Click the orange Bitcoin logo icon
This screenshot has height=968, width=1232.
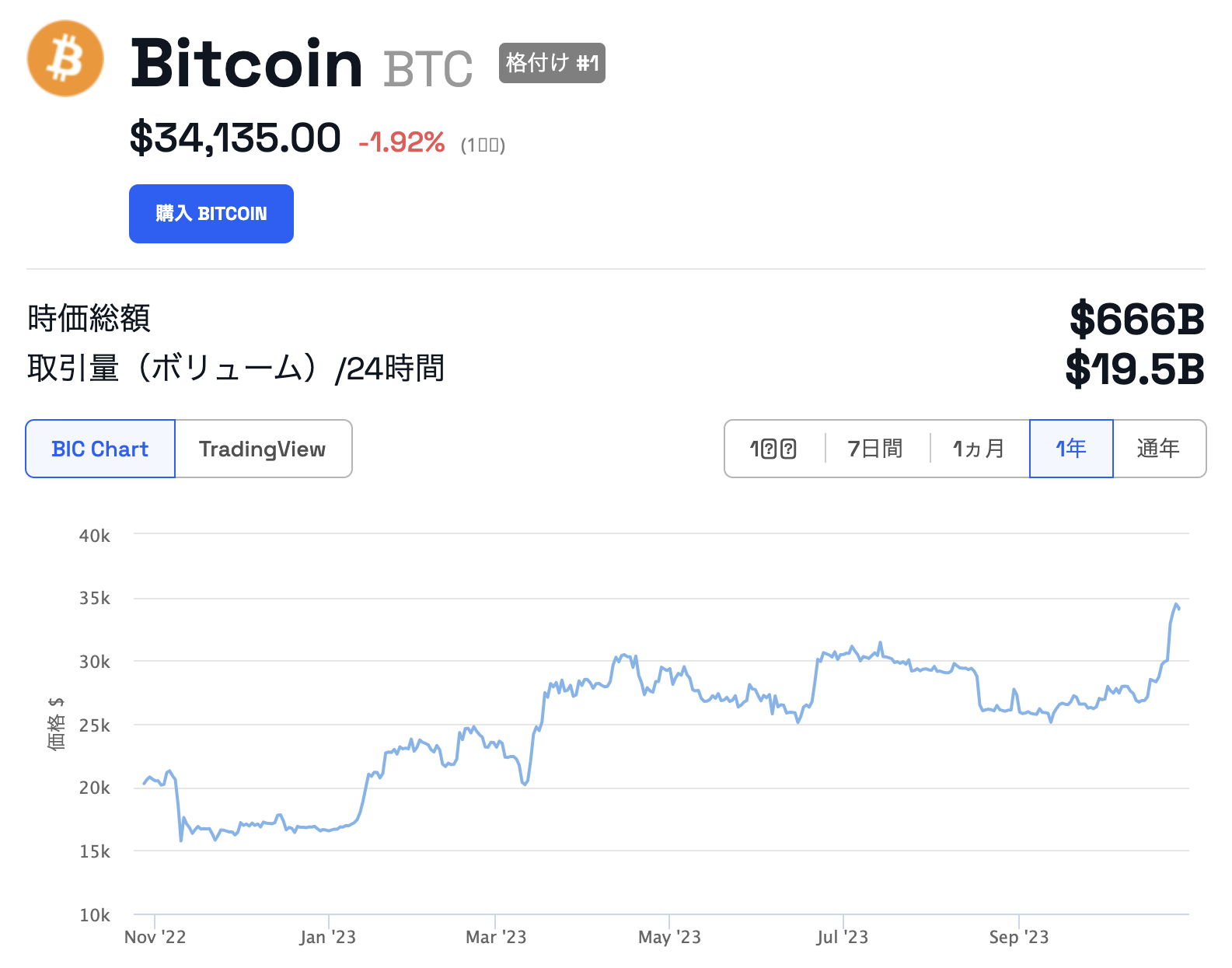[x=65, y=59]
